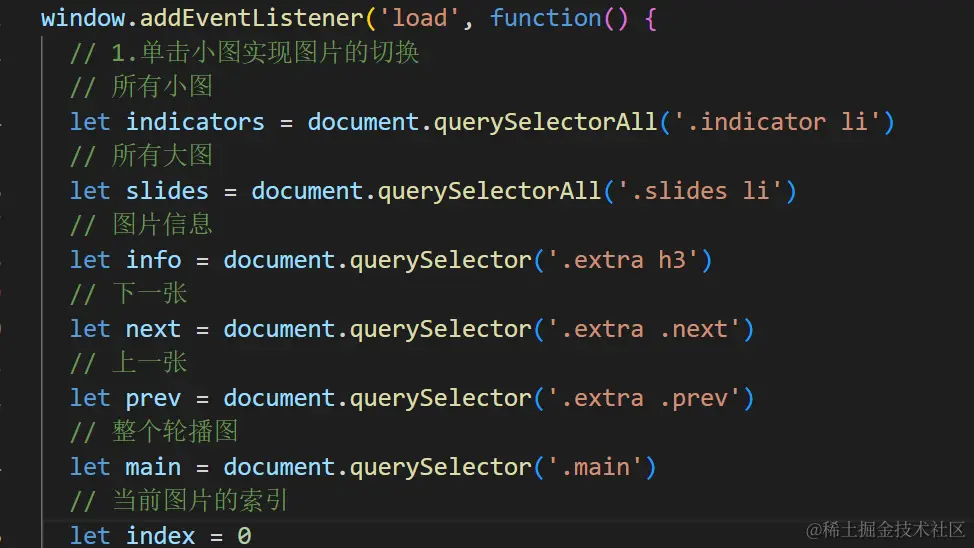974x548 pixels.
Task: Click 'document' on the slides line
Action: [x=307, y=191]
